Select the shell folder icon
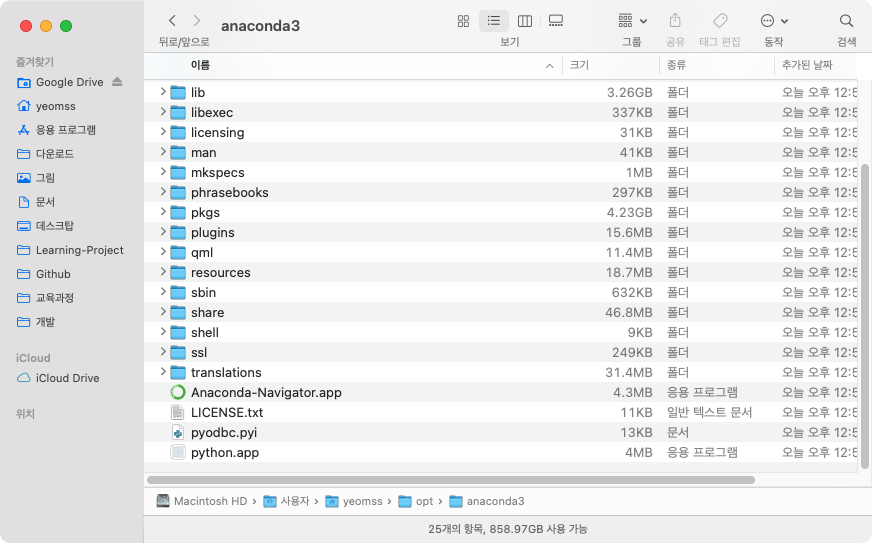This screenshot has height=543, width=872. tap(178, 333)
